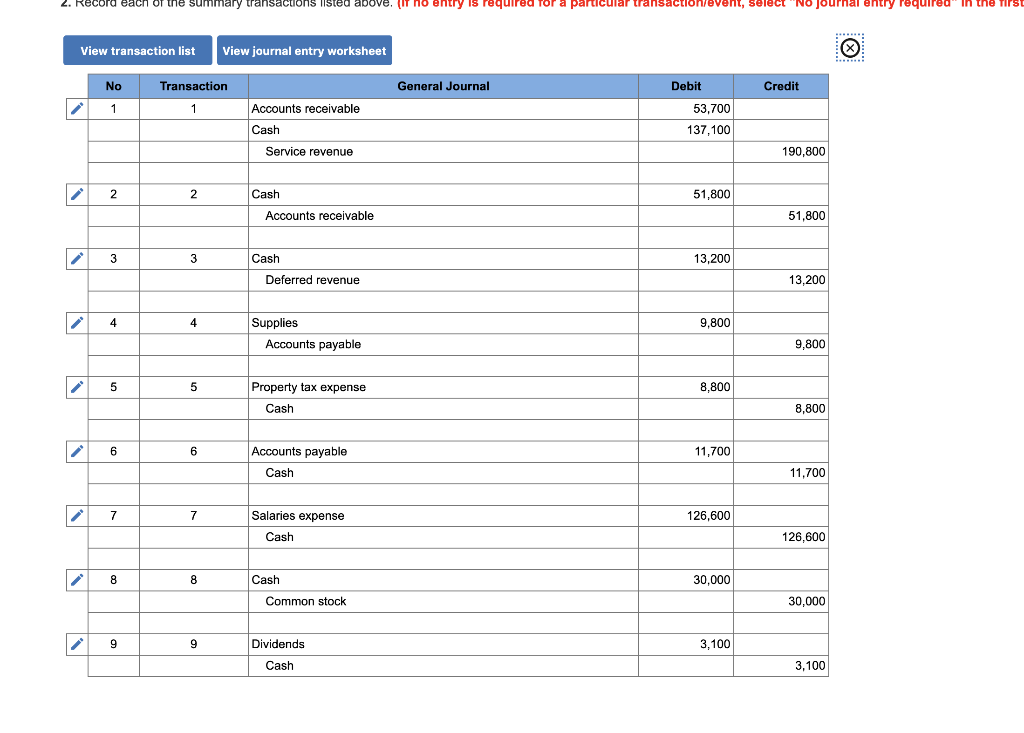Click the edit pencil icon for transaction 1

76,109
